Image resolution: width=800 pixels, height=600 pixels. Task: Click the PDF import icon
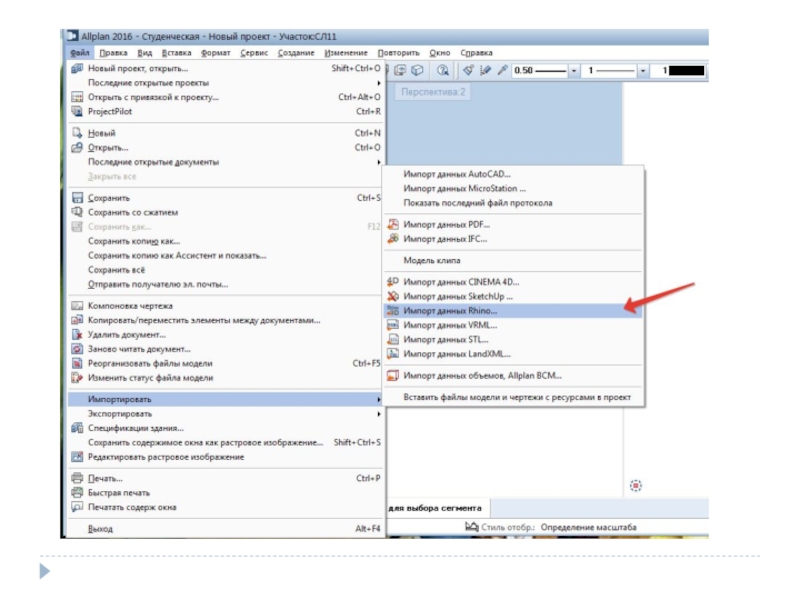click(393, 225)
